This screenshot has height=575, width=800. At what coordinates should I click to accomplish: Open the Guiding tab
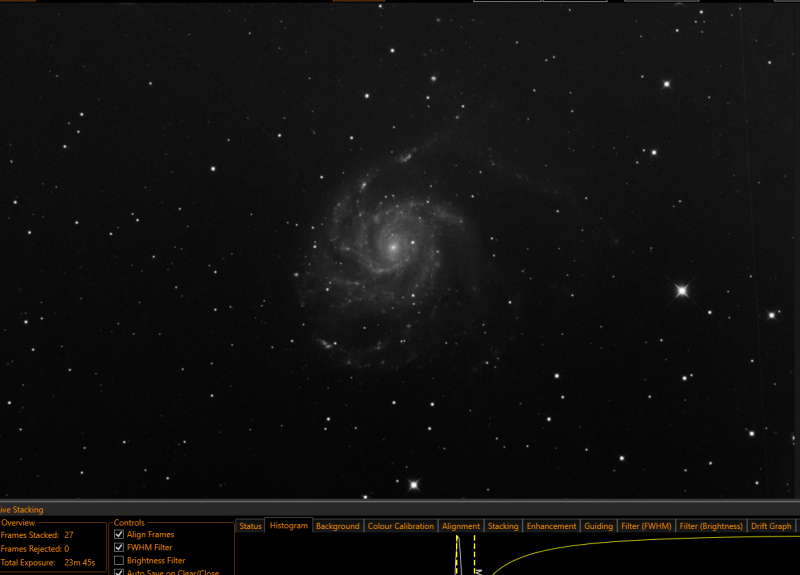[x=598, y=526]
